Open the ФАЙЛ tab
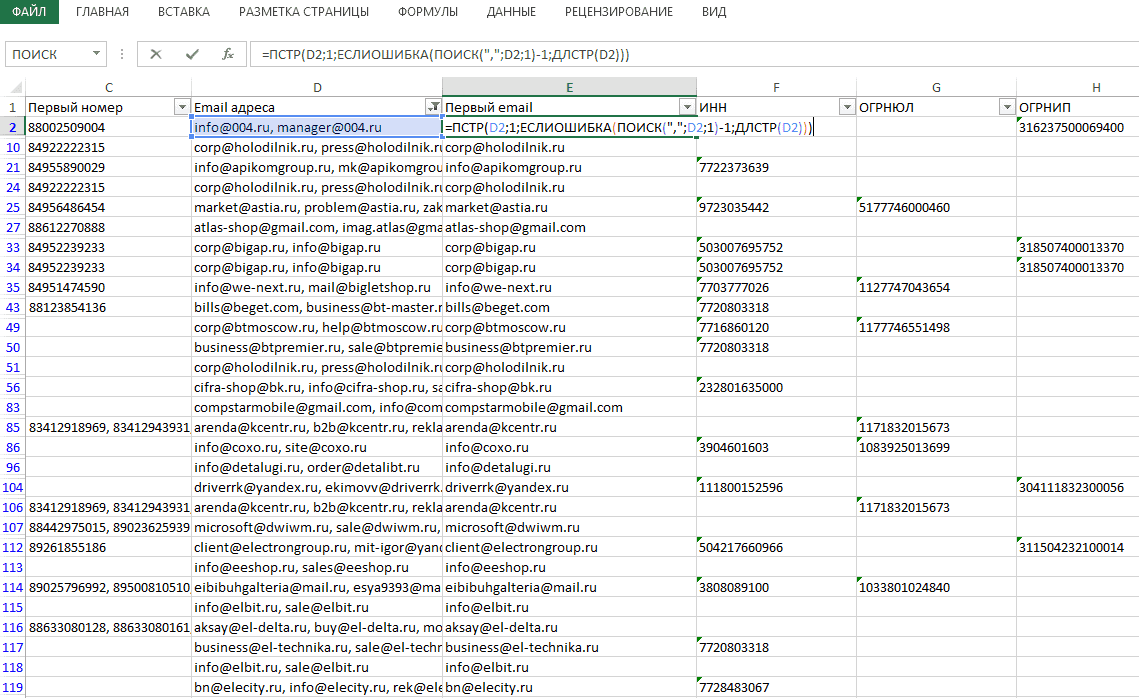This screenshot has width=1139, height=698. [29, 12]
